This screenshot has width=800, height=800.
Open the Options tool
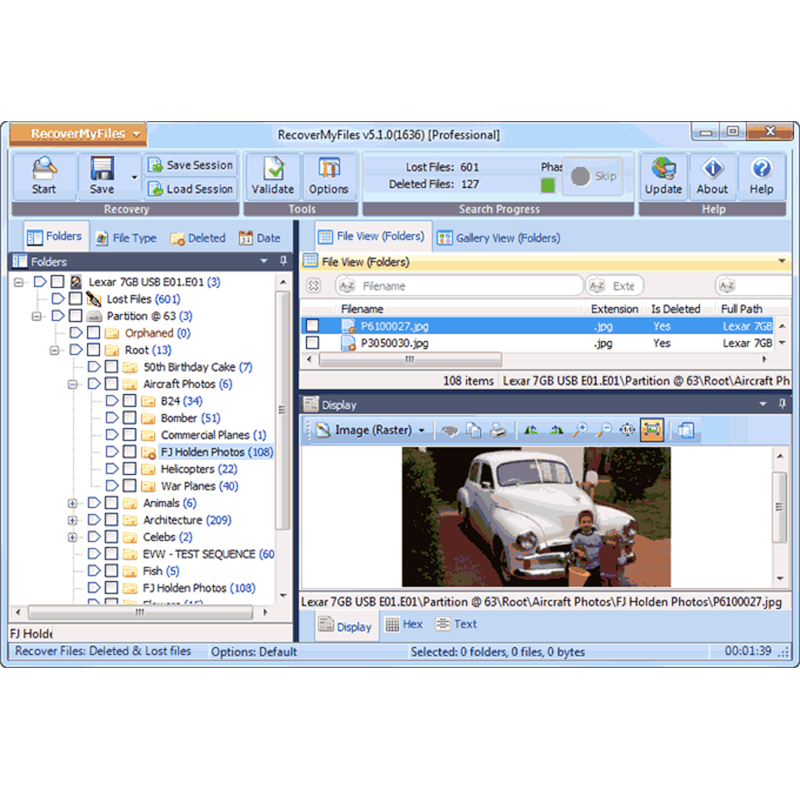point(329,176)
